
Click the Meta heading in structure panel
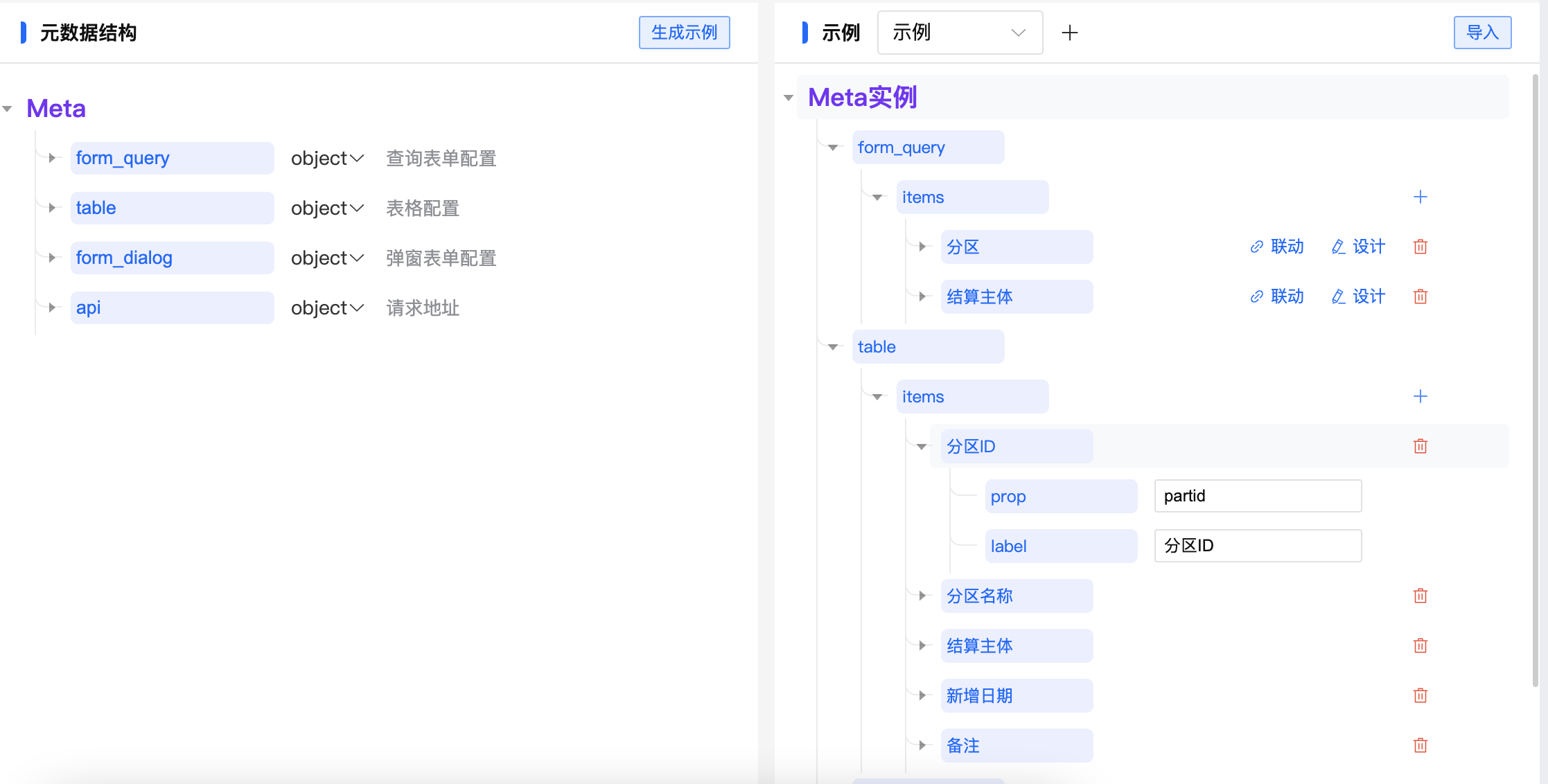coord(56,109)
